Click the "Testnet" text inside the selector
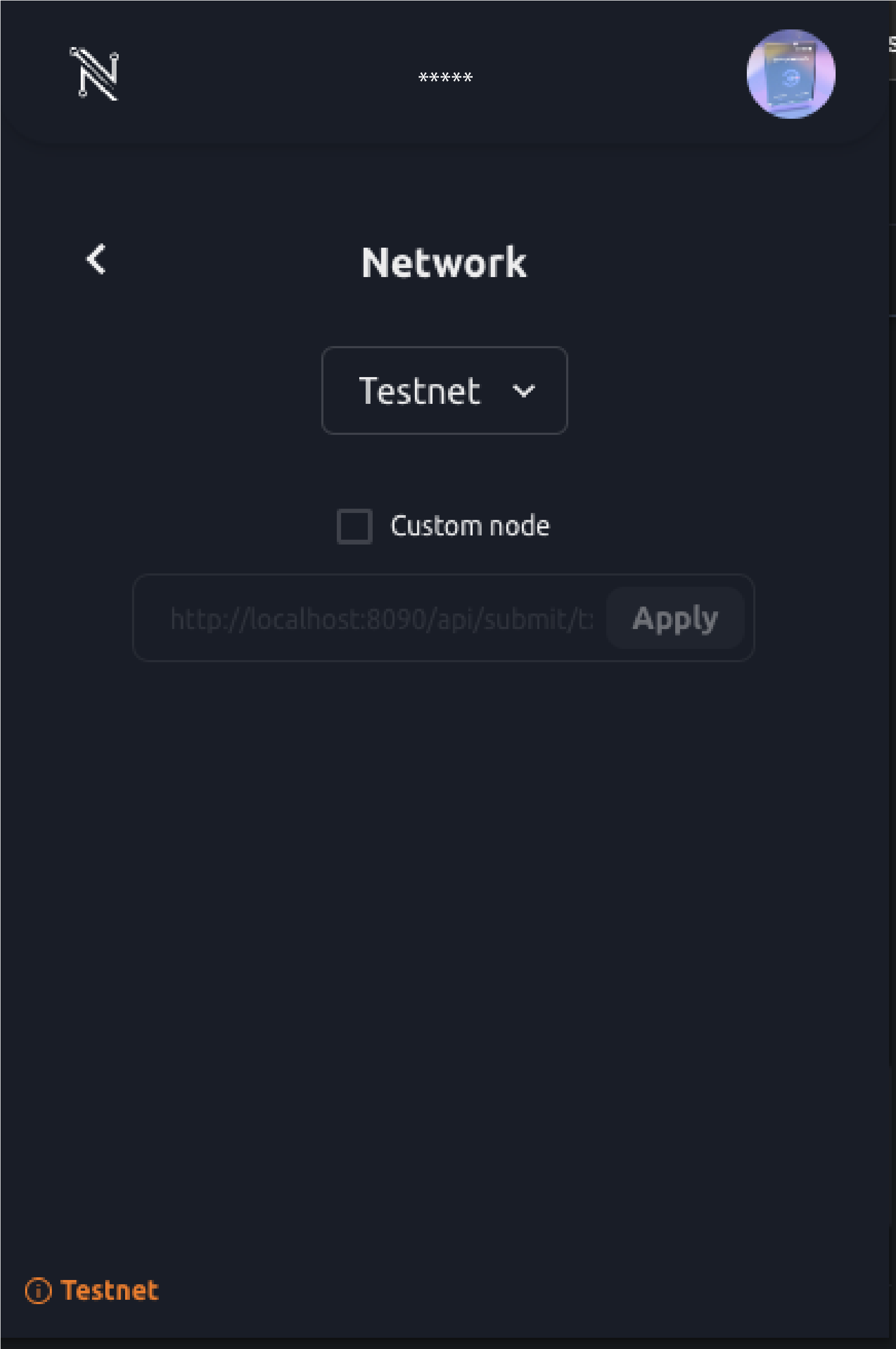This screenshot has height=1349, width=896. (x=419, y=391)
